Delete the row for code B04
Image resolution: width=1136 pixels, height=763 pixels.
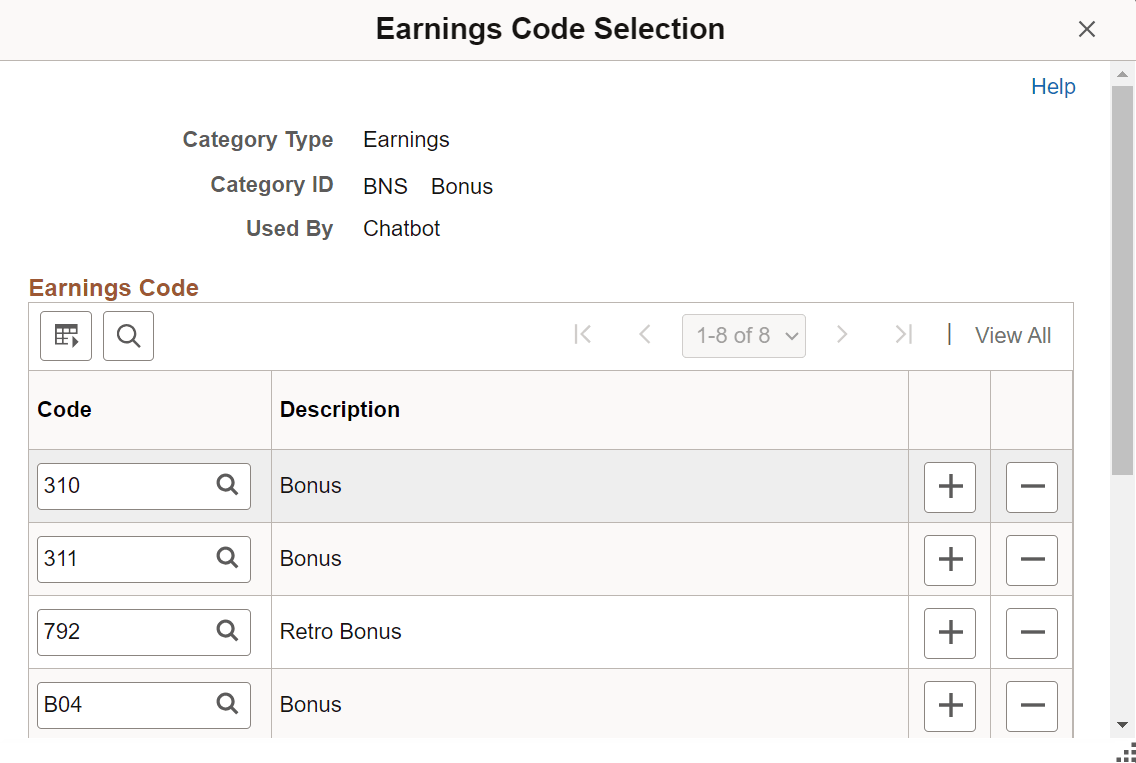pyautogui.click(x=1031, y=706)
